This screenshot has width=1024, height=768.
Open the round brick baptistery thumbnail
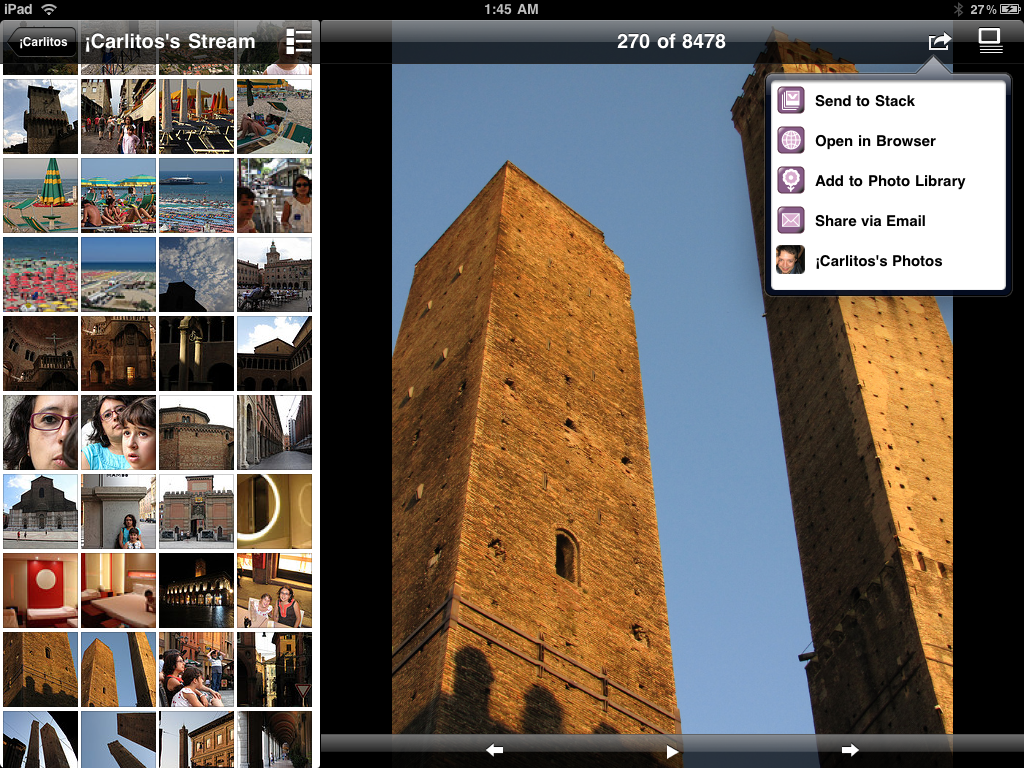pyautogui.click(x=197, y=432)
